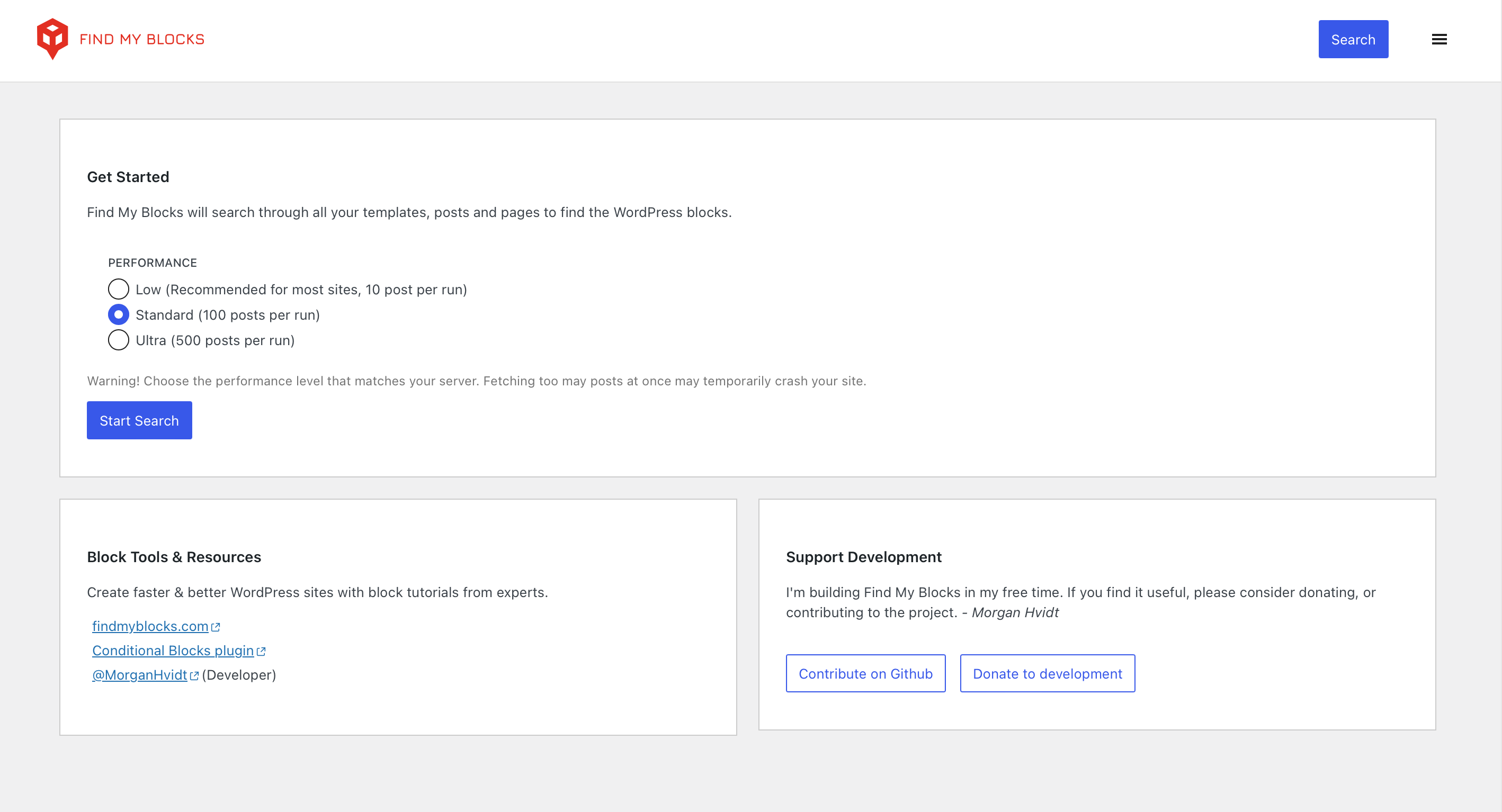Click the Warning performance level text

coord(476,381)
